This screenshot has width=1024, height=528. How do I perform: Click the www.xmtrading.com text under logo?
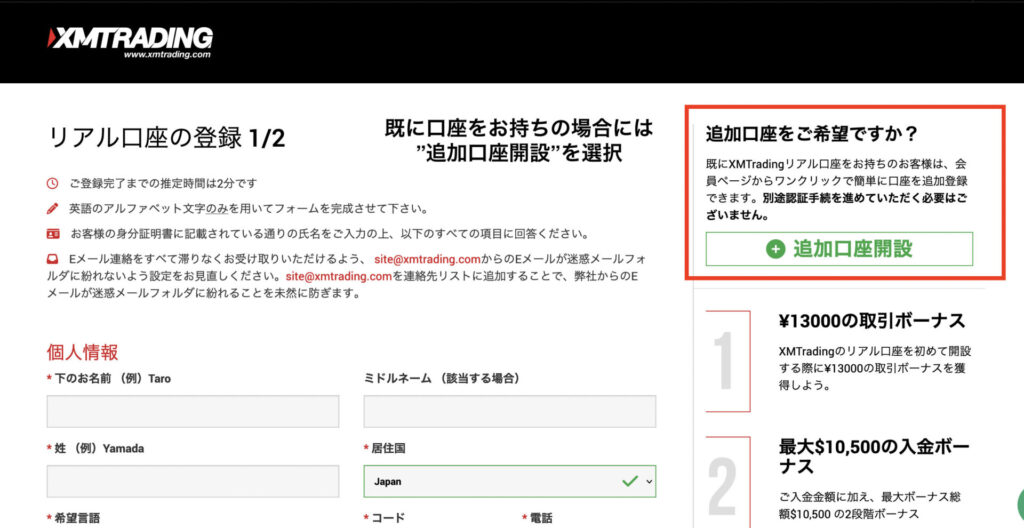167,56
